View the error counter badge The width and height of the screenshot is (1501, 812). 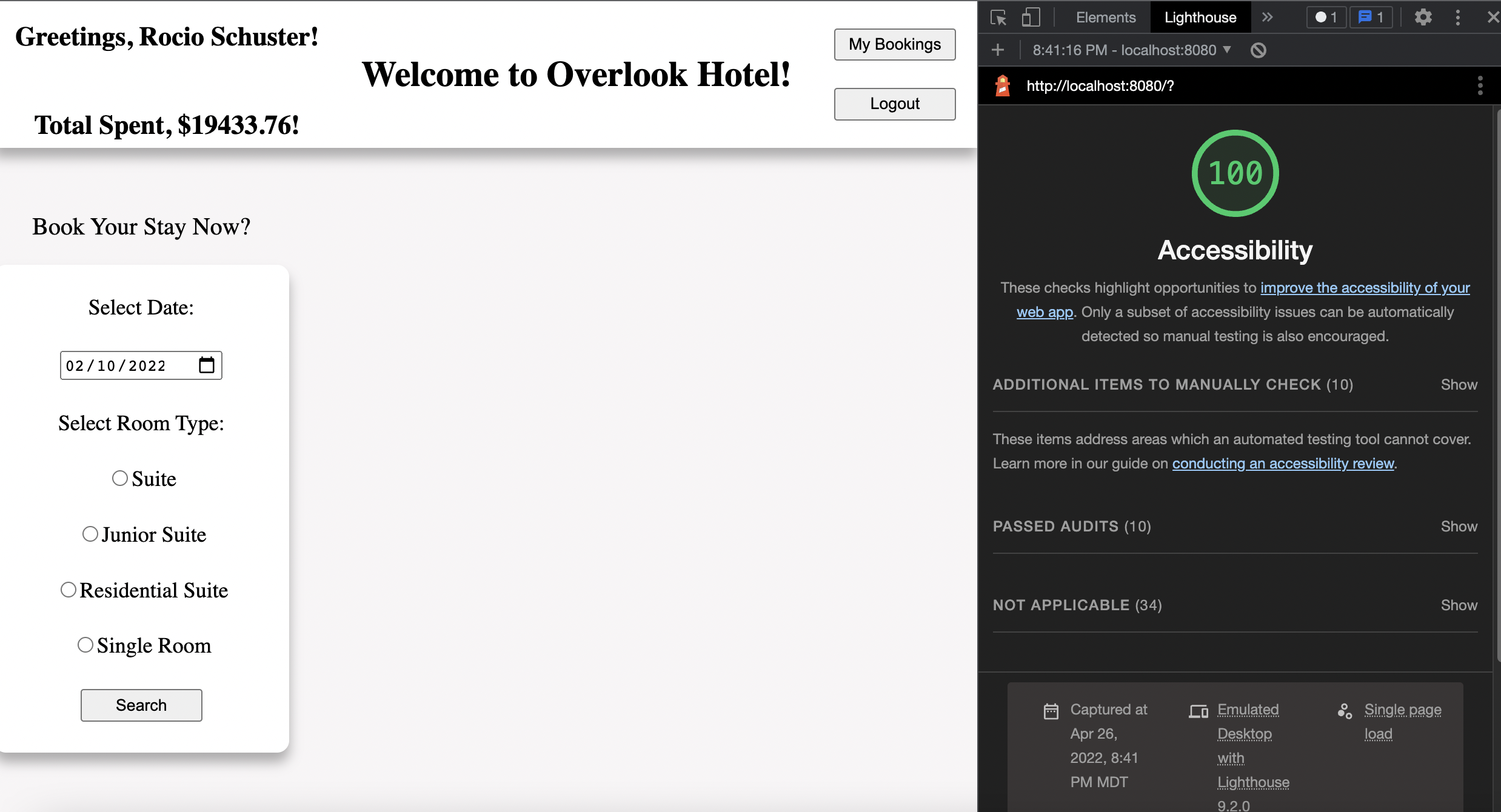point(1325,17)
